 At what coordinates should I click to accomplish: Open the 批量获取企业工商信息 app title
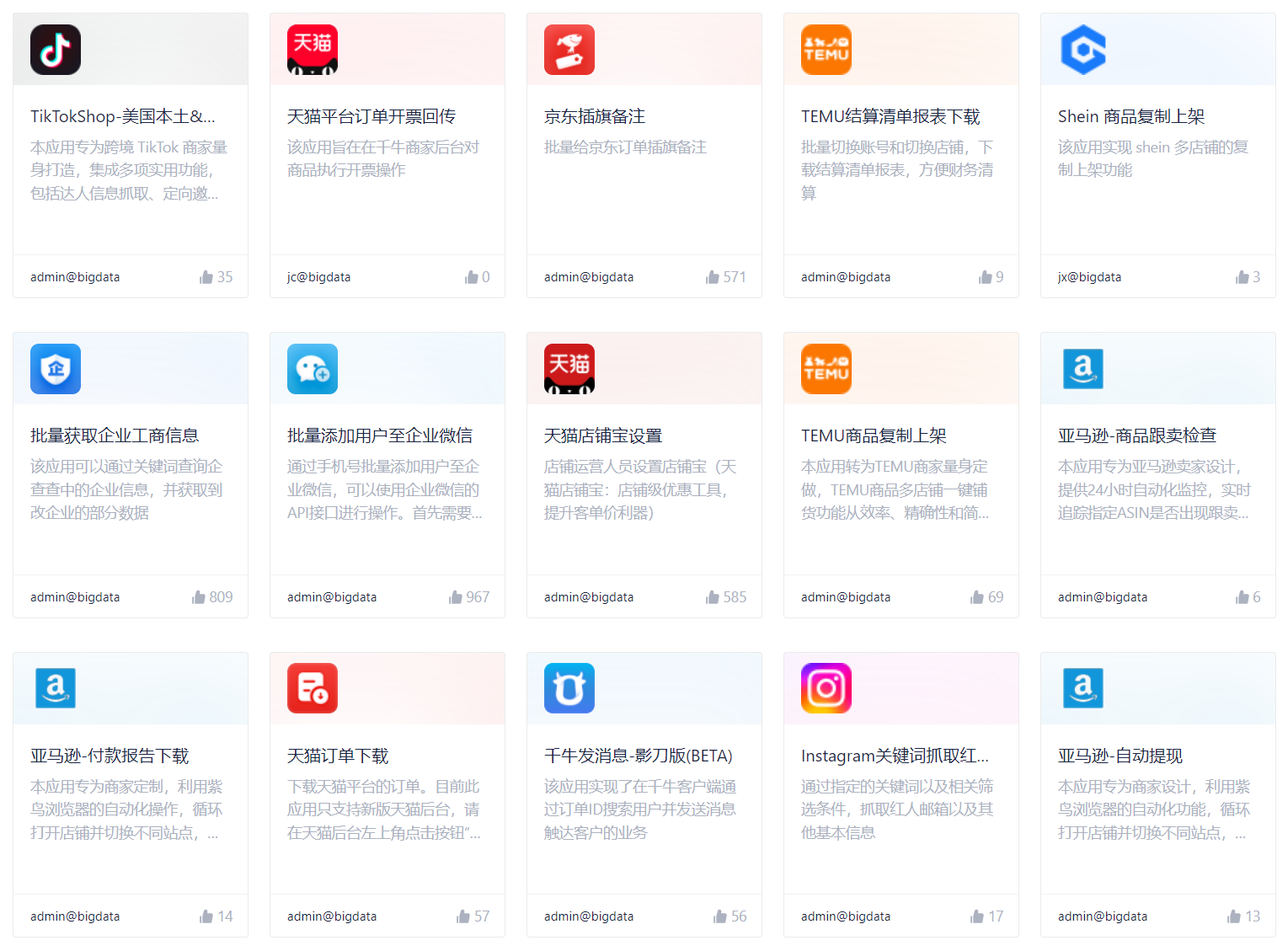point(115,435)
